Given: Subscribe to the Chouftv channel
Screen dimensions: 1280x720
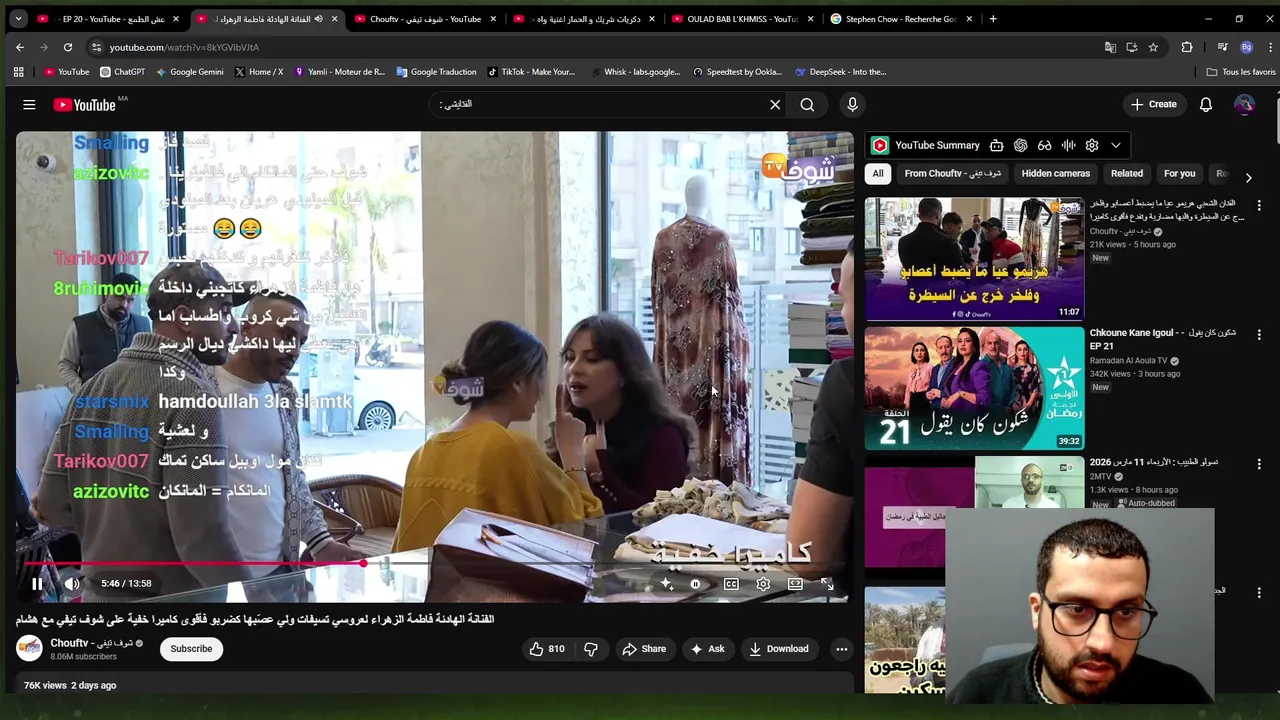Looking at the screenshot, I should (x=191, y=649).
